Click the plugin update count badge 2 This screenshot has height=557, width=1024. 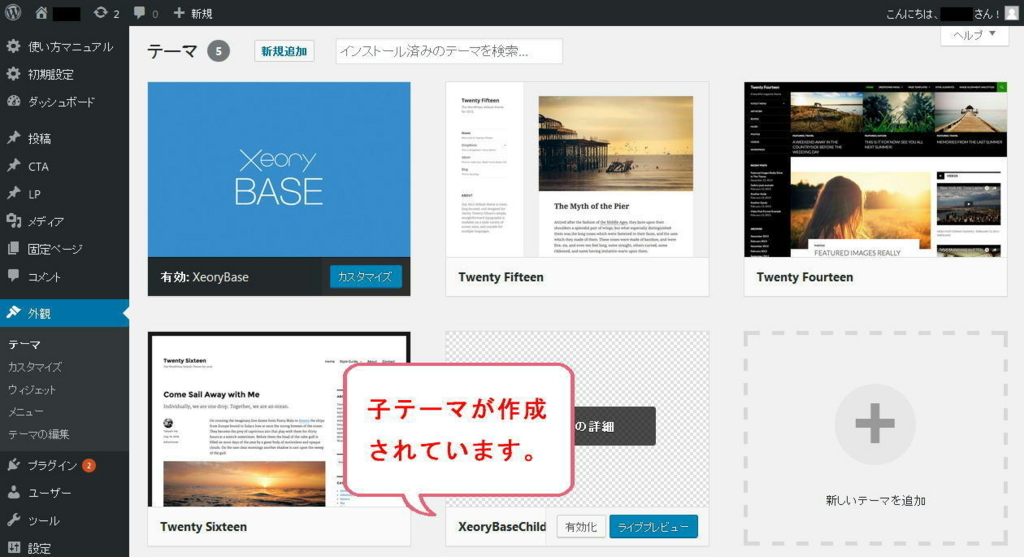point(89,465)
